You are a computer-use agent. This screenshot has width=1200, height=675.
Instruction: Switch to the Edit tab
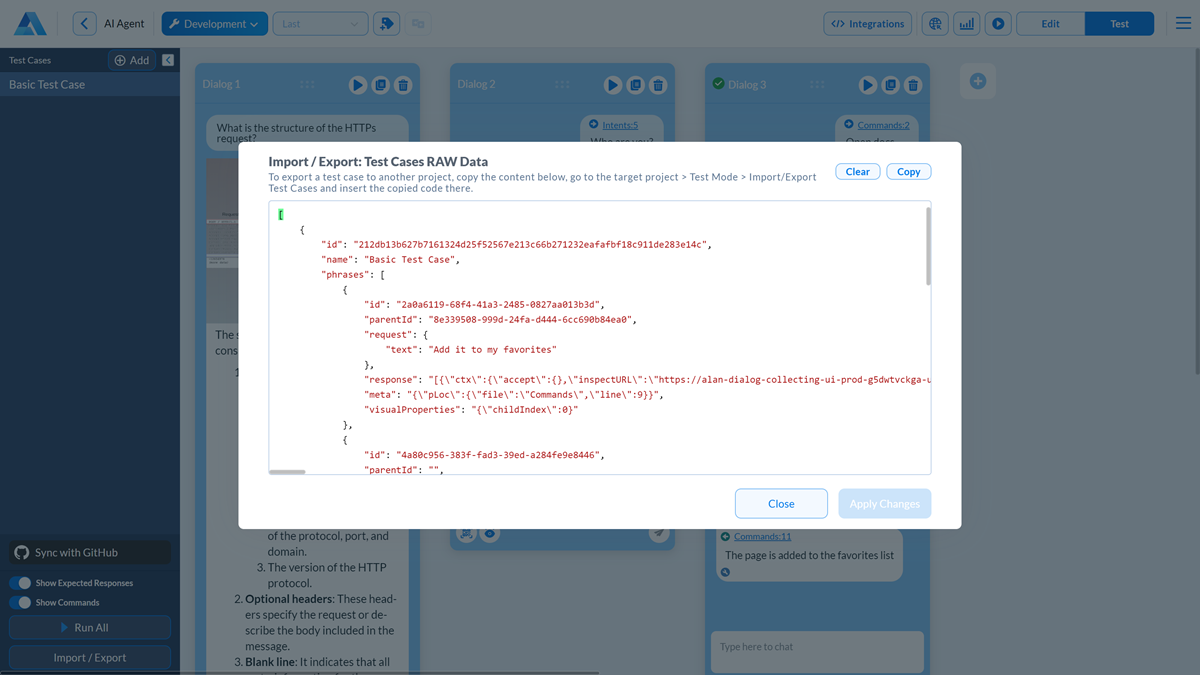pos(1050,24)
